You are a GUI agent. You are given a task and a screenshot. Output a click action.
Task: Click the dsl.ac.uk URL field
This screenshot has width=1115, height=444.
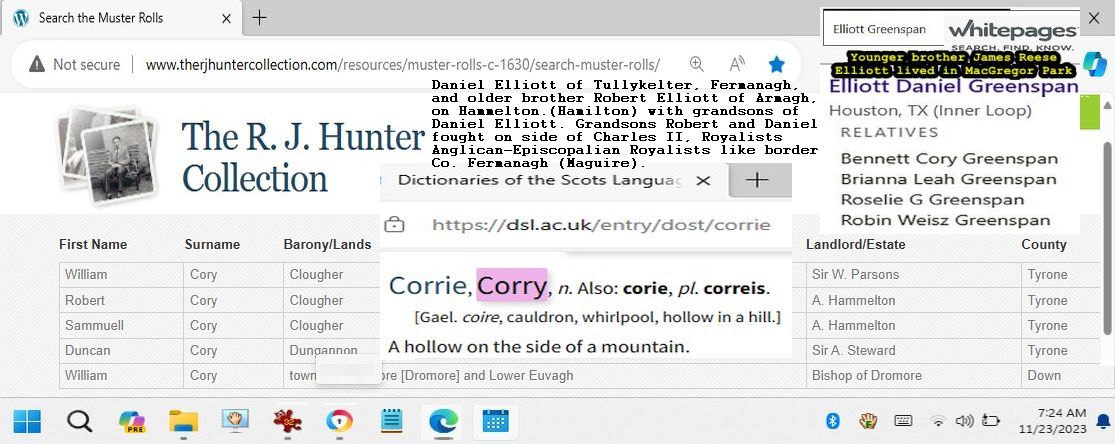[601, 225]
